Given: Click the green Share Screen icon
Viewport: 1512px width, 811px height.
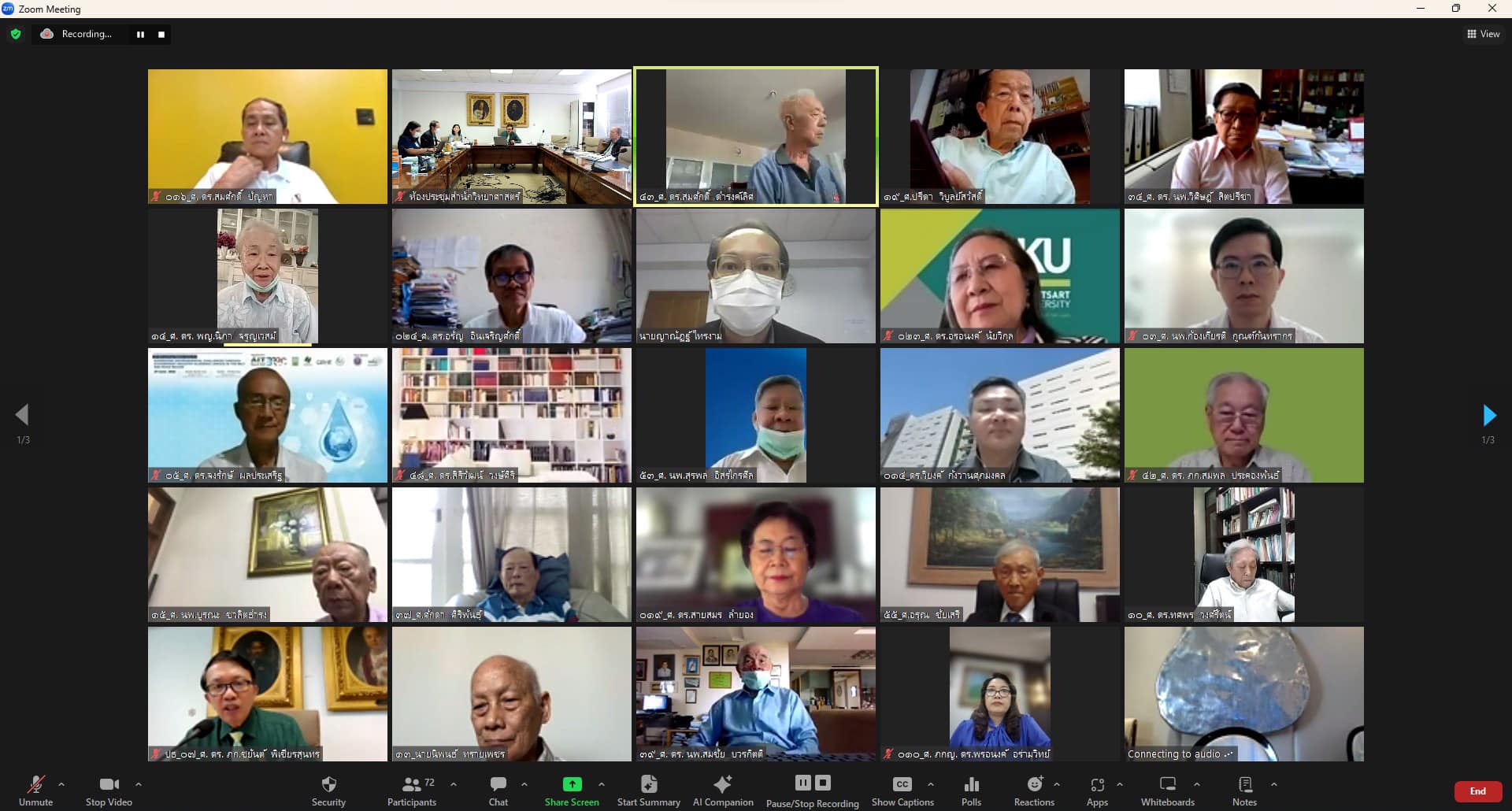Looking at the screenshot, I should pos(572,784).
